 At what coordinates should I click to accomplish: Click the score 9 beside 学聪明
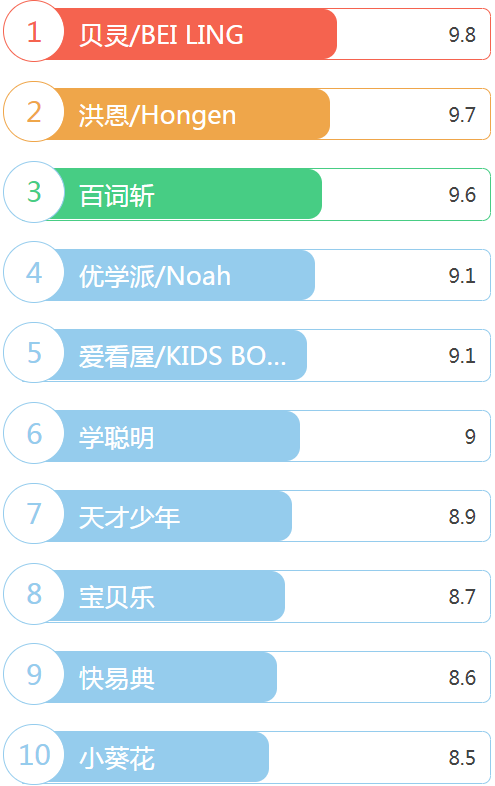[x=470, y=437]
